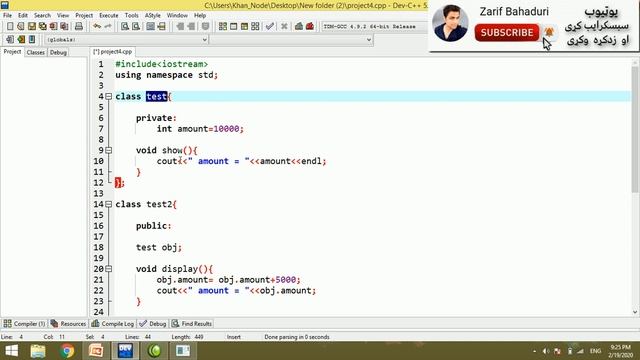640x360 pixels.
Task: Open the empty function list dropdown
Action: coord(291,40)
